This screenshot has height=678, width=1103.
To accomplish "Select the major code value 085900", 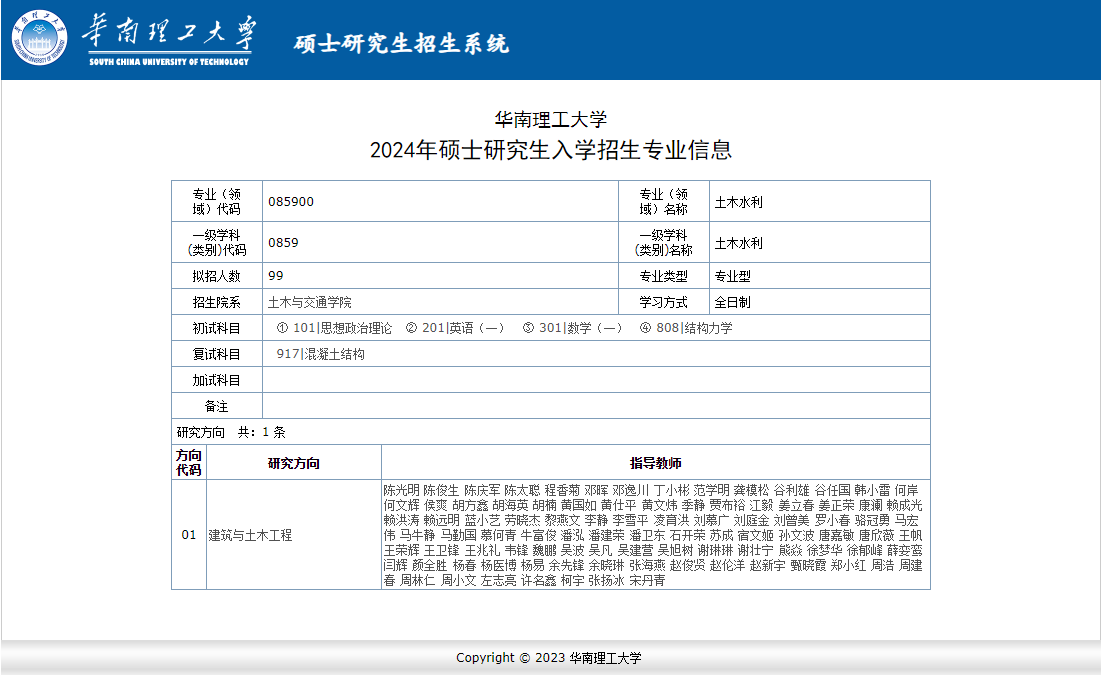I will pos(291,202).
